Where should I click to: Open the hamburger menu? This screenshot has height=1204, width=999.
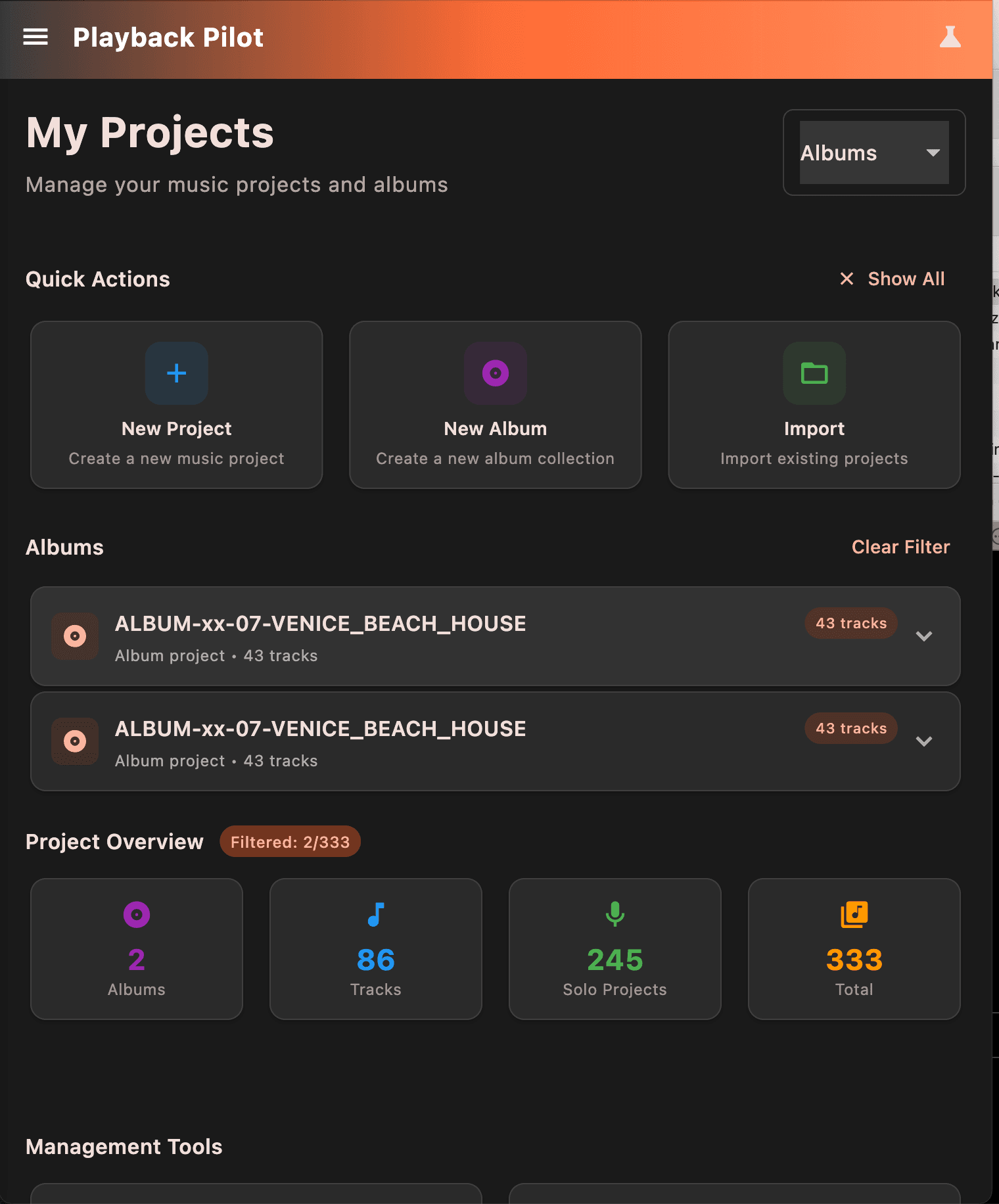[35, 37]
